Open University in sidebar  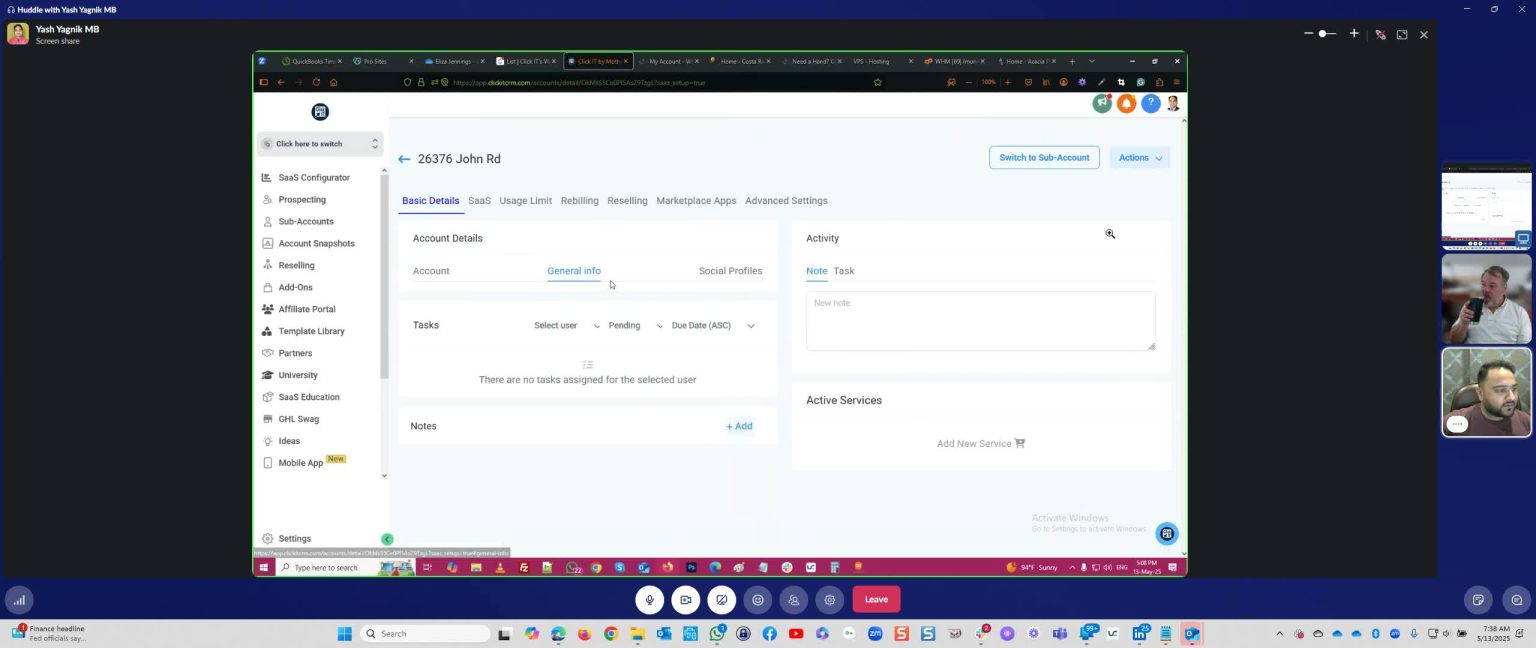(297, 376)
